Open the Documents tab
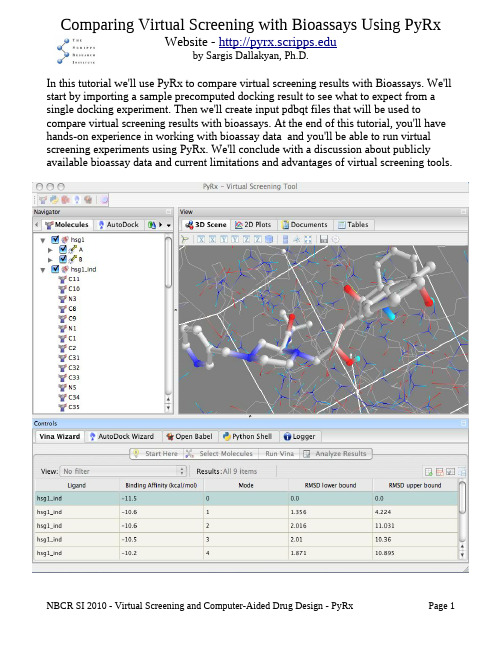The image size is (502, 659). [x=305, y=225]
